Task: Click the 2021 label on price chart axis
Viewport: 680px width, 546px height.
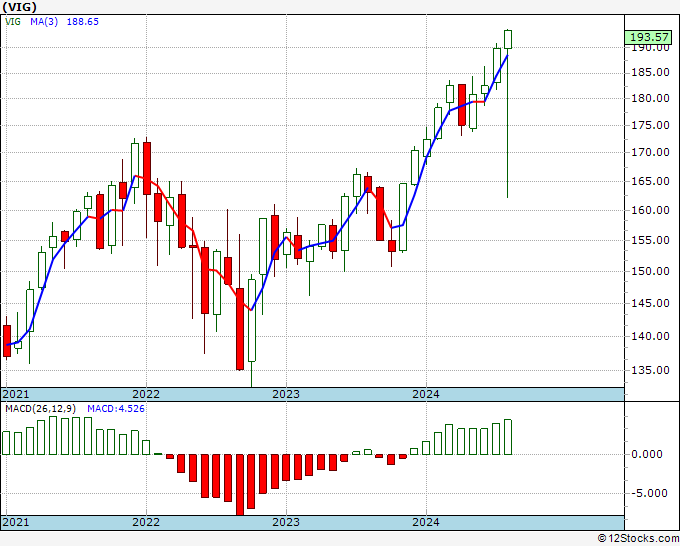Action: (x=16, y=394)
